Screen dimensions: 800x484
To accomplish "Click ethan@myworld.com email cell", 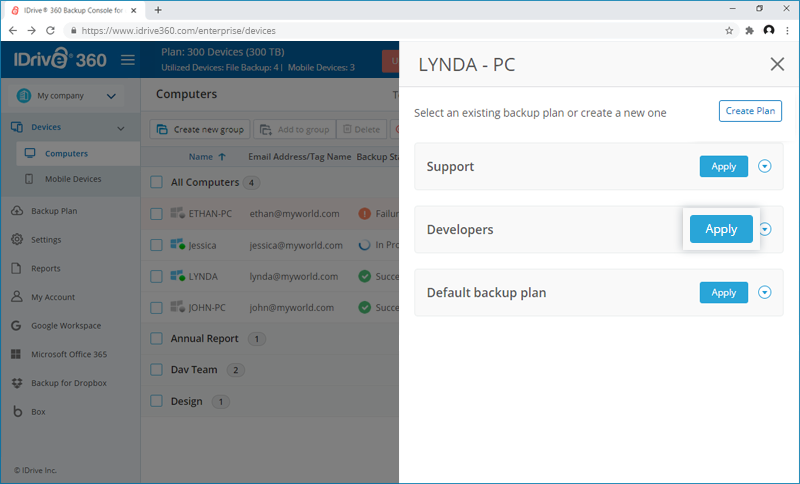I will pos(294,214).
